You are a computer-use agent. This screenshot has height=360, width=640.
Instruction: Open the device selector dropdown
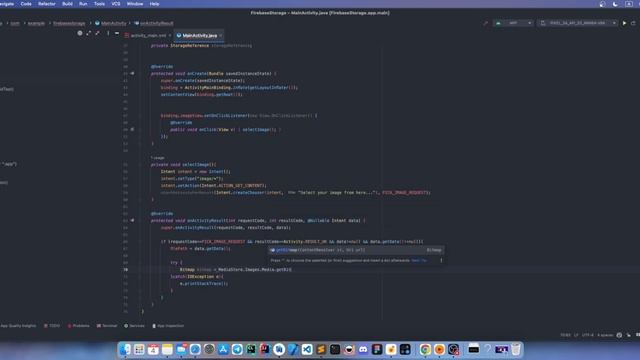click(578, 23)
